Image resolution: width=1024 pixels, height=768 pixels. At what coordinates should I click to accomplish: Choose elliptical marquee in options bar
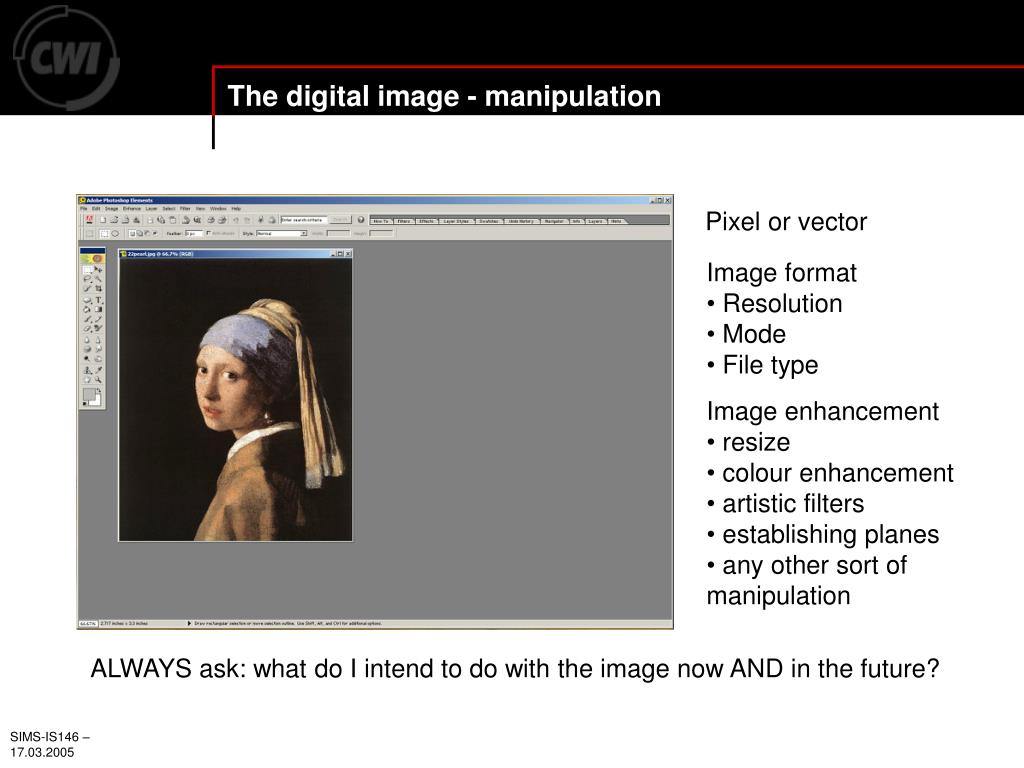pyautogui.click(x=115, y=233)
